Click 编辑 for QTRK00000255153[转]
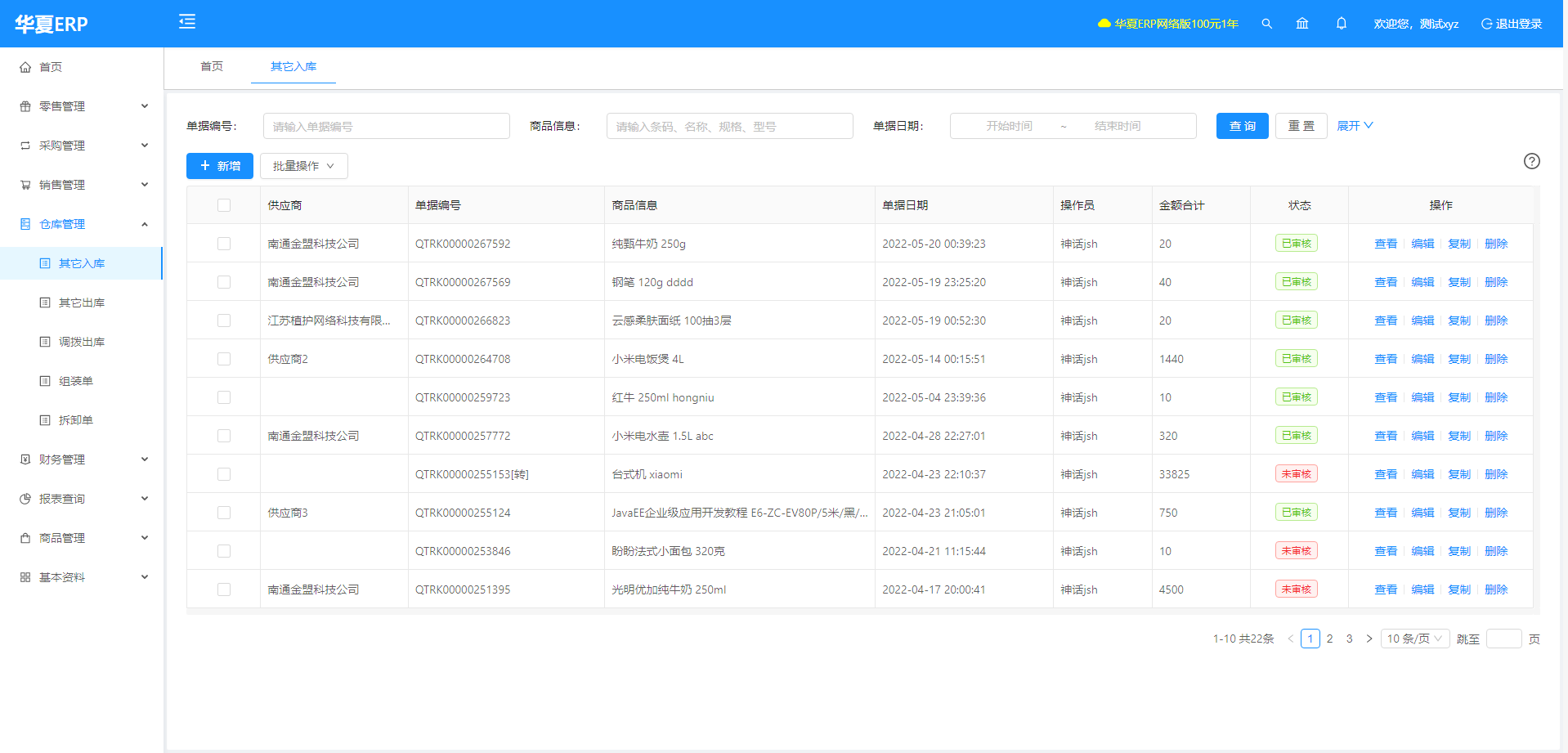Viewport: 1568px width, 753px height. point(1422,474)
